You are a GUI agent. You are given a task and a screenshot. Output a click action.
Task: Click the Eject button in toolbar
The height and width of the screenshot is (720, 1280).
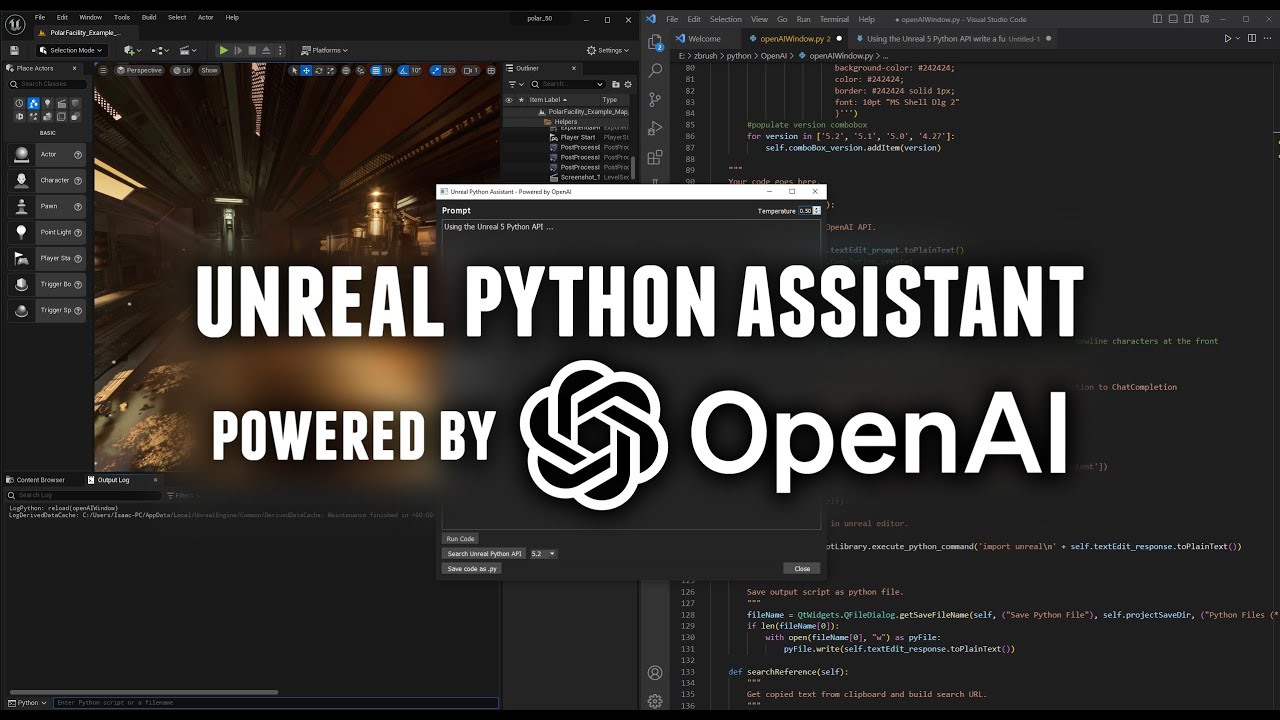coord(266,50)
